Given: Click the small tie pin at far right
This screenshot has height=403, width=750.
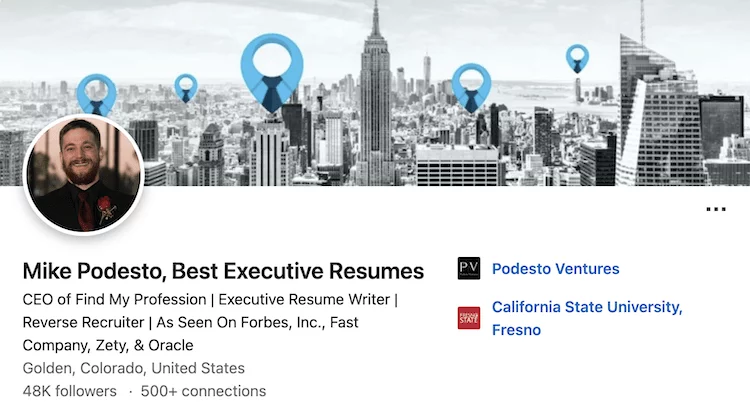Looking at the screenshot, I should tap(577, 59).
